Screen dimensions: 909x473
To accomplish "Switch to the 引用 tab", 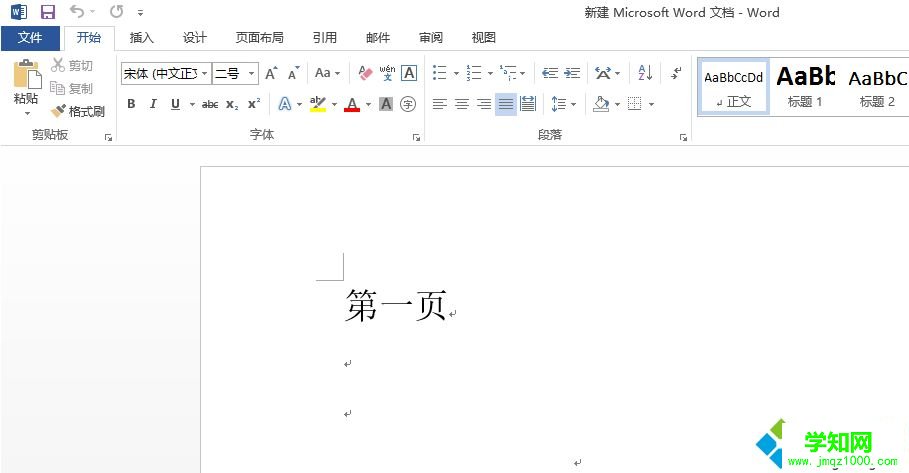I will pos(325,38).
